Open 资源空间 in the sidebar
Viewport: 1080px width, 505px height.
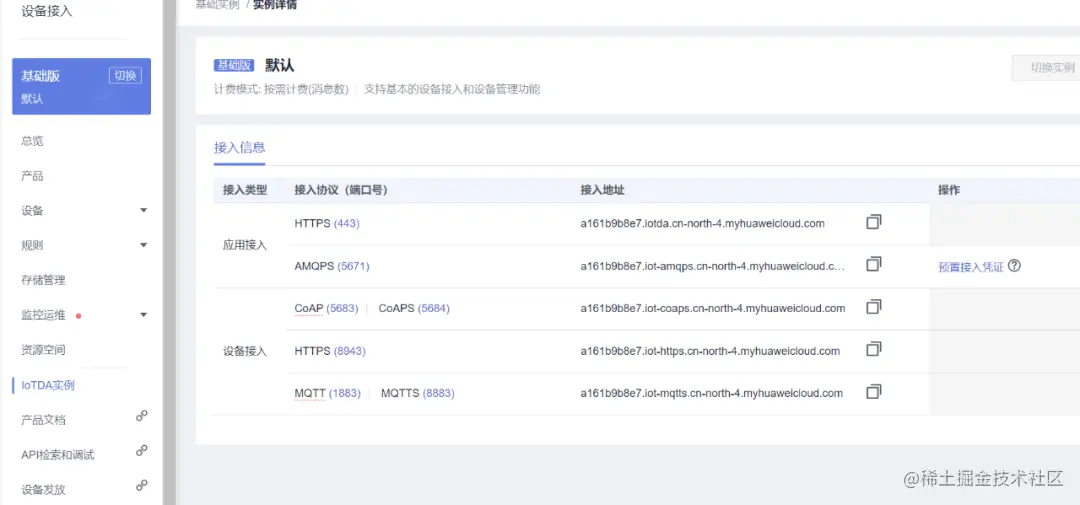[x=43, y=350]
